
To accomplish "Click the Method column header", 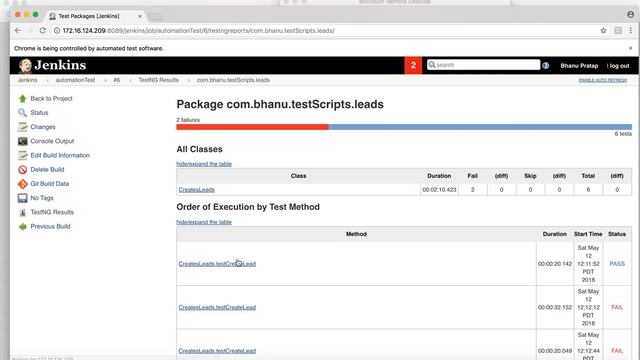I will pyautogui.click(x=356, y=234).
